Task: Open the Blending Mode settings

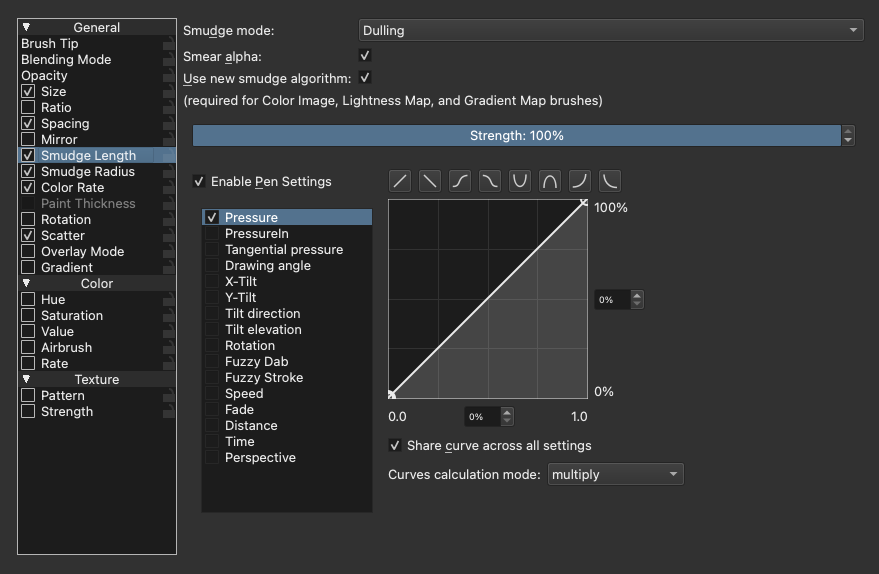Action: 66,60
